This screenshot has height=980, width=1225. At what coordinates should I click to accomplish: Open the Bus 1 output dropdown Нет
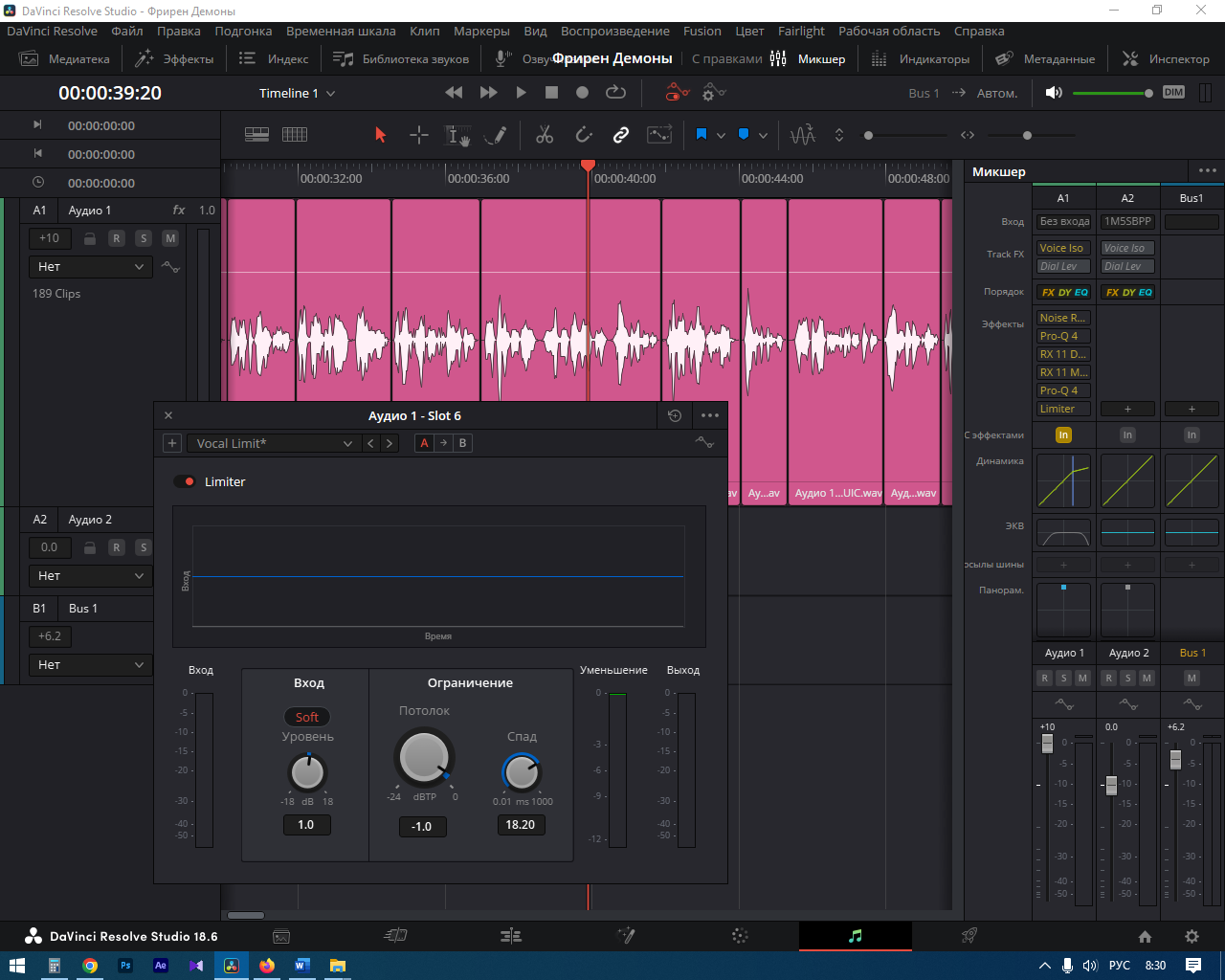[x=90, y=664]
